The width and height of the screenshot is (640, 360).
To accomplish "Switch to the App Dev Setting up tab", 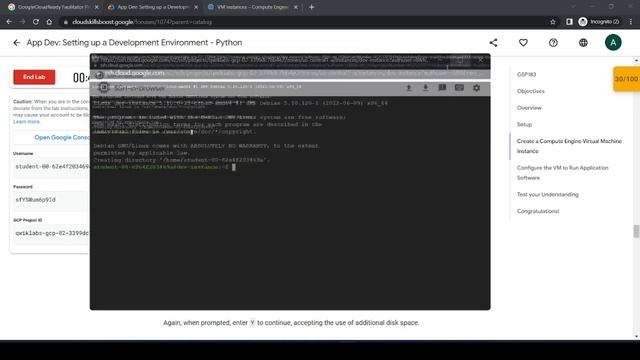I will [x=152, y=7].
